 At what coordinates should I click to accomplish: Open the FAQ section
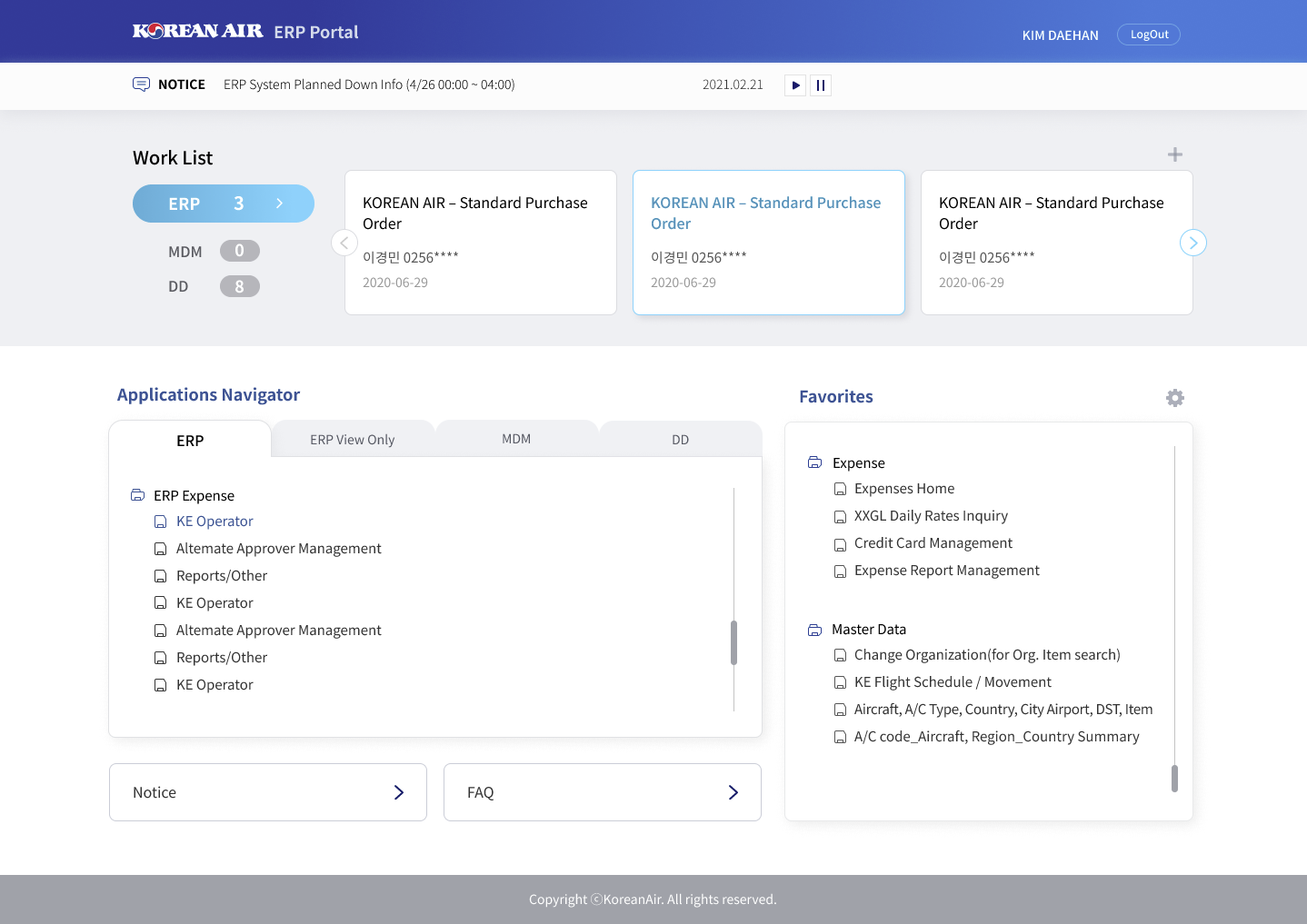[602, 792]
